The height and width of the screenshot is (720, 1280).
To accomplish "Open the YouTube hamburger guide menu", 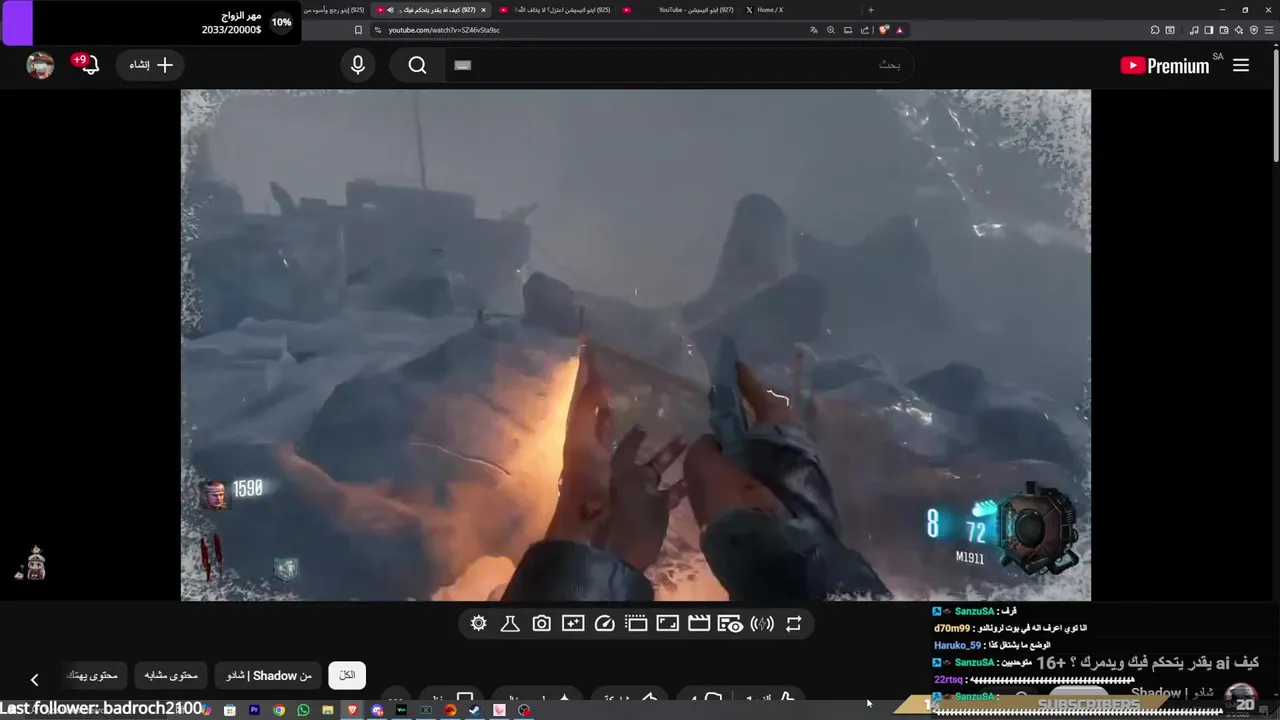I will 1241,65.
